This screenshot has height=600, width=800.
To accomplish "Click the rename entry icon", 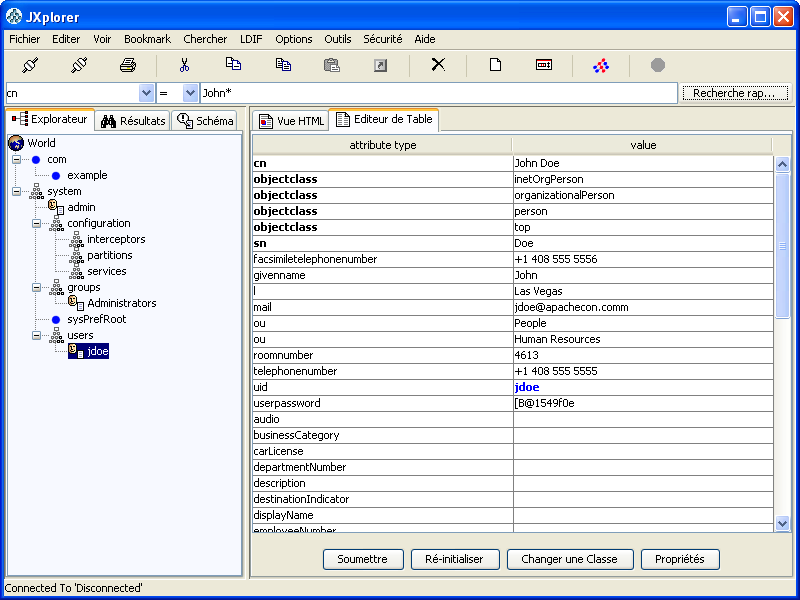I will click(544, 65).
